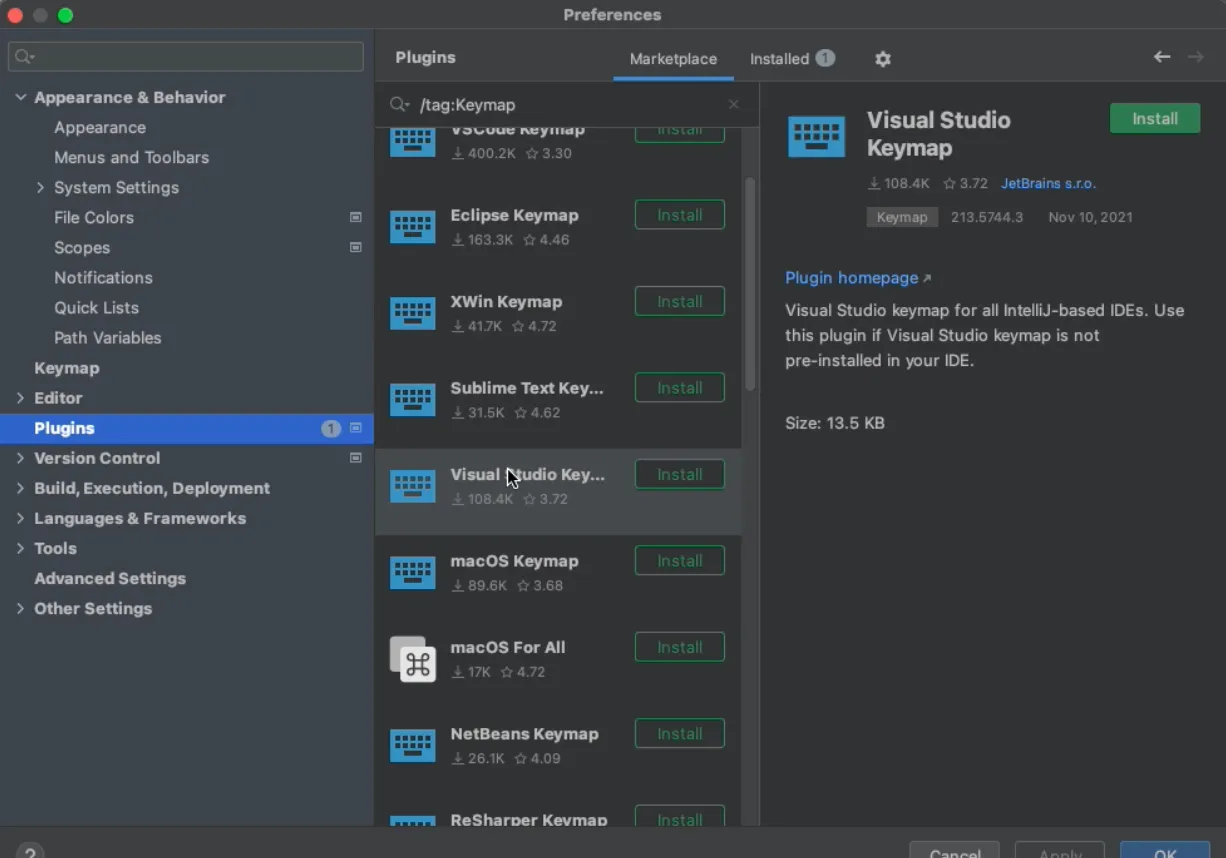Open Path Variables settings

pyautogui.click(x=107, y=337)
